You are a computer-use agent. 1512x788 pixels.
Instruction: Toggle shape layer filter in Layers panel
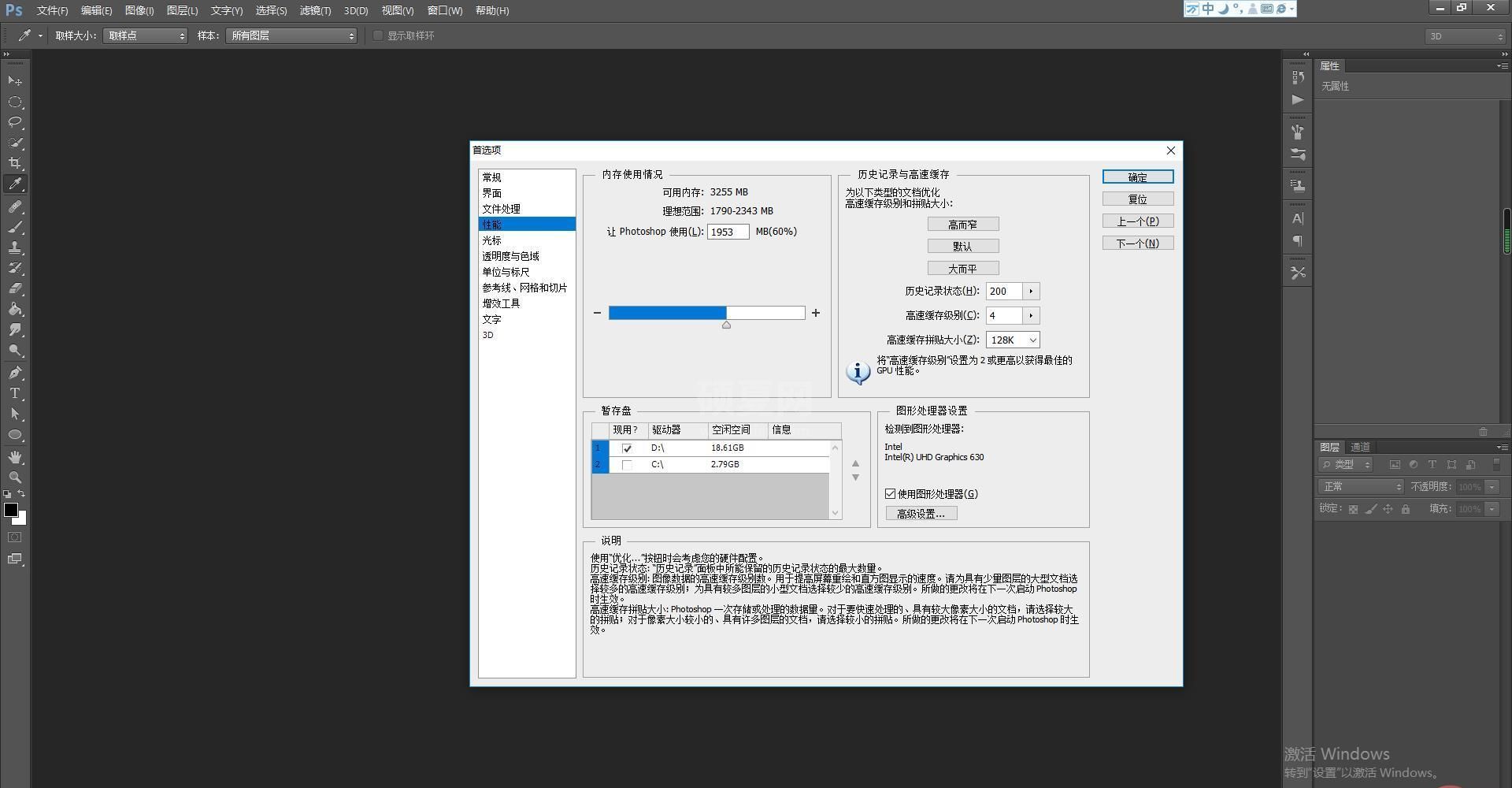(x=1451, y=465)
